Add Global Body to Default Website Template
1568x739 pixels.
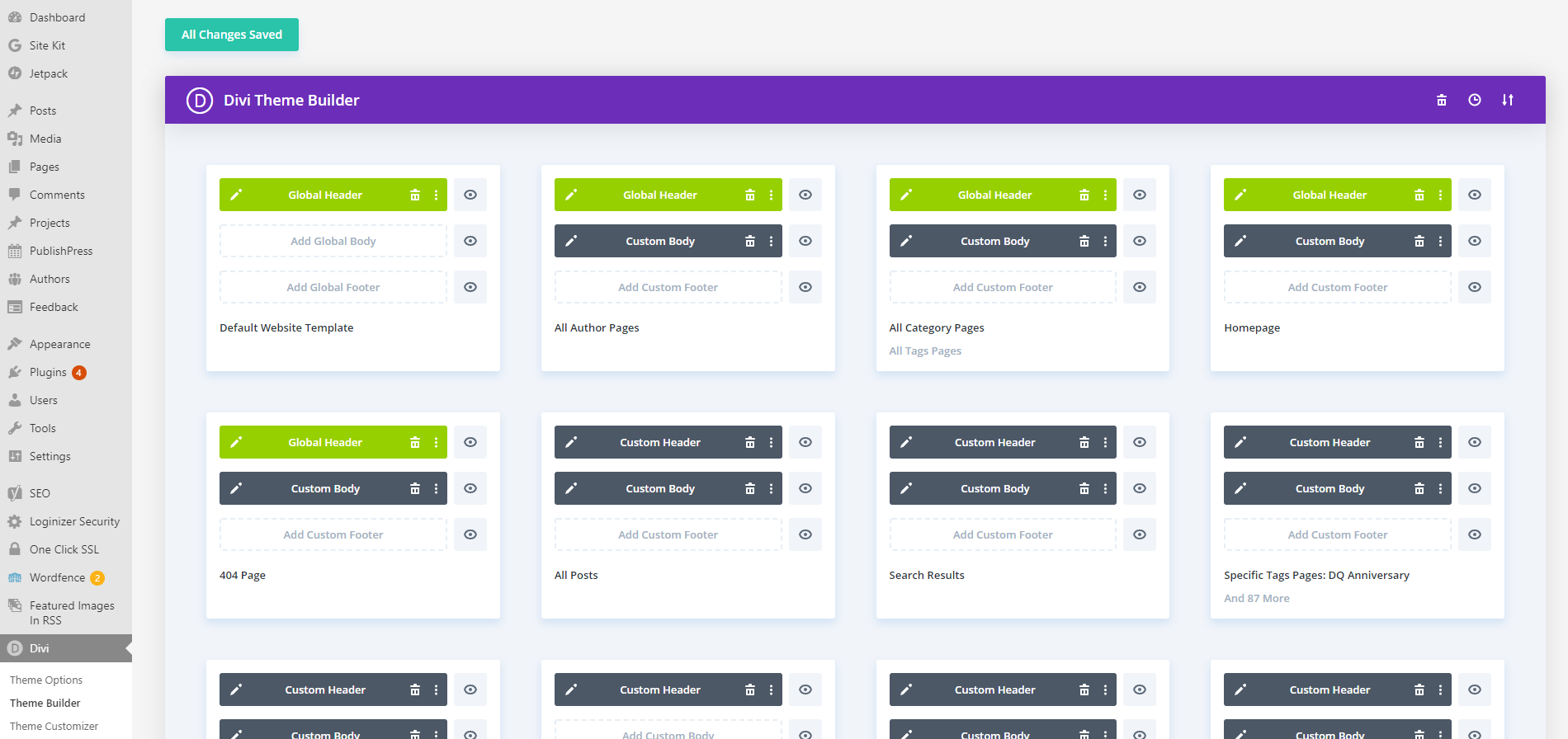(333, 242)
